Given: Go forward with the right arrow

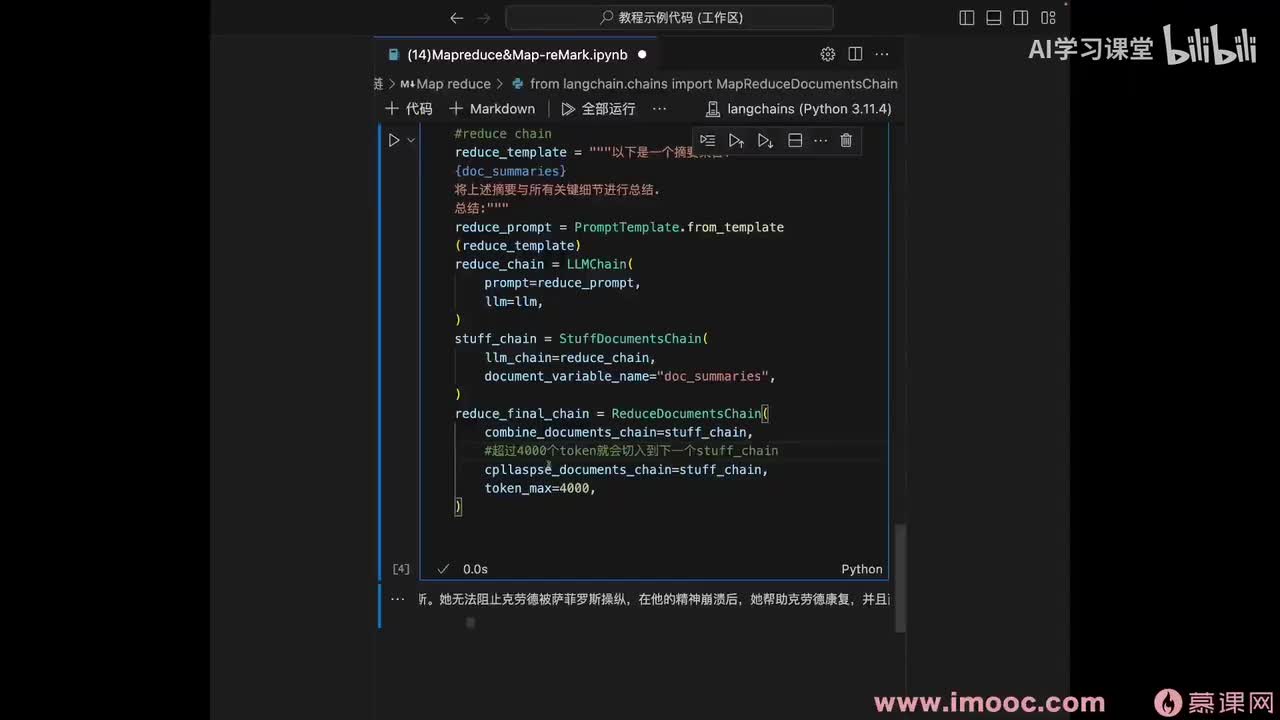Looking at the screenshot, I should (485, 18).
